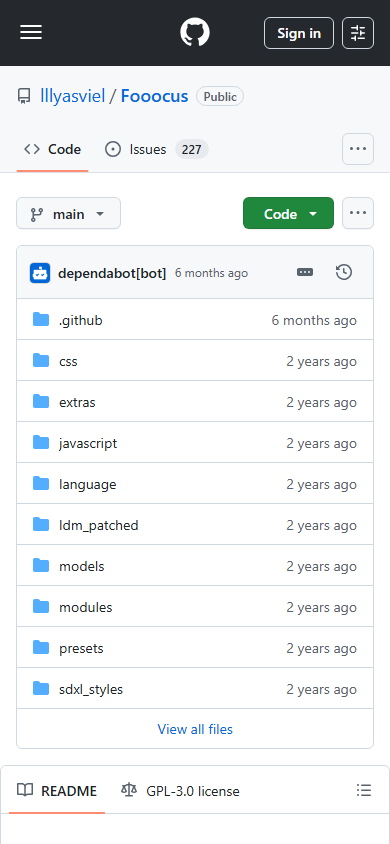Go to the GitHub homepage logo
Screen dimensions: 390x844
click(195, 33)
